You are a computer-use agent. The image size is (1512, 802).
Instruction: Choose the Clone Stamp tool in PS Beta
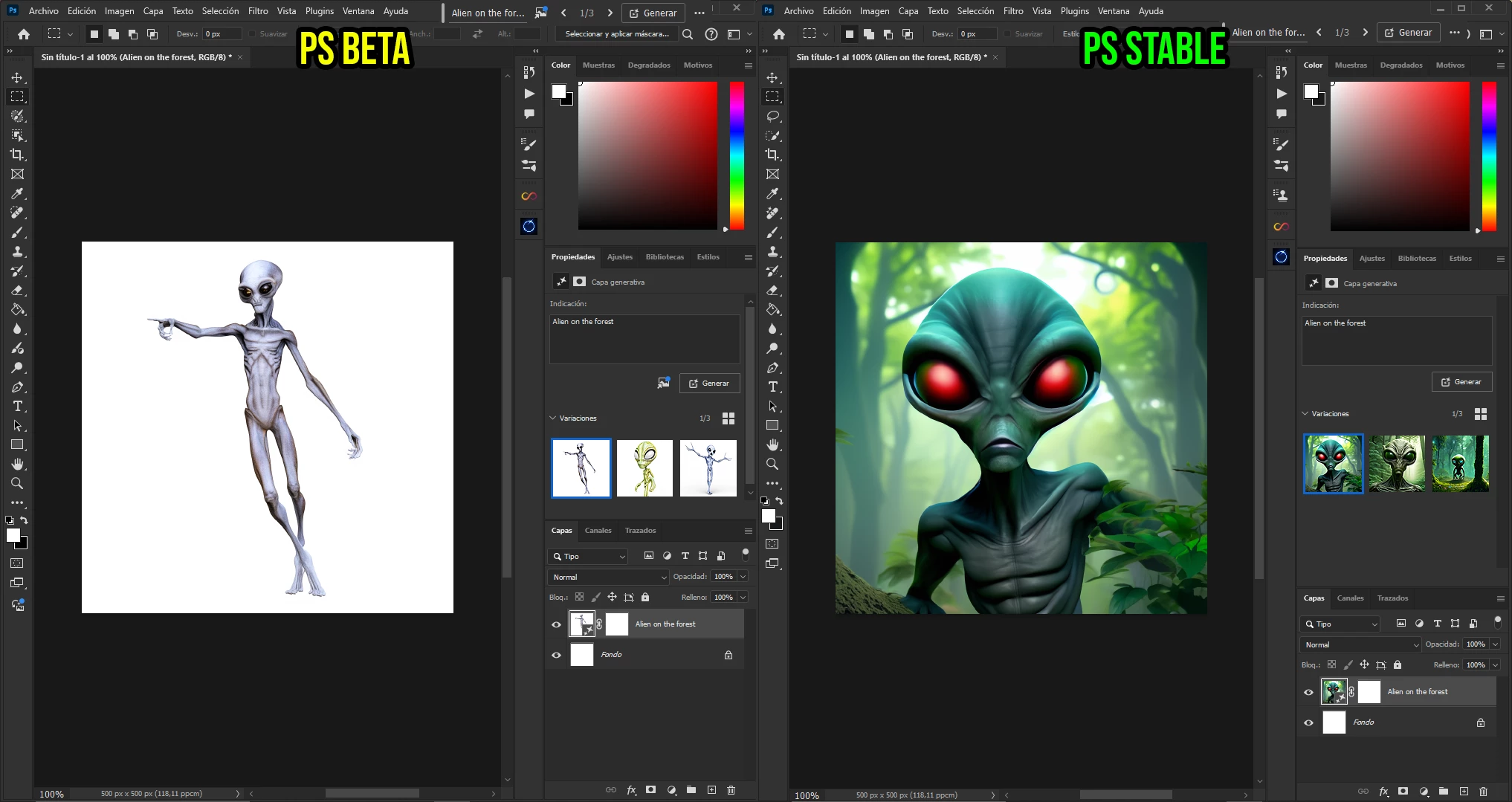[x=17, y=251]
